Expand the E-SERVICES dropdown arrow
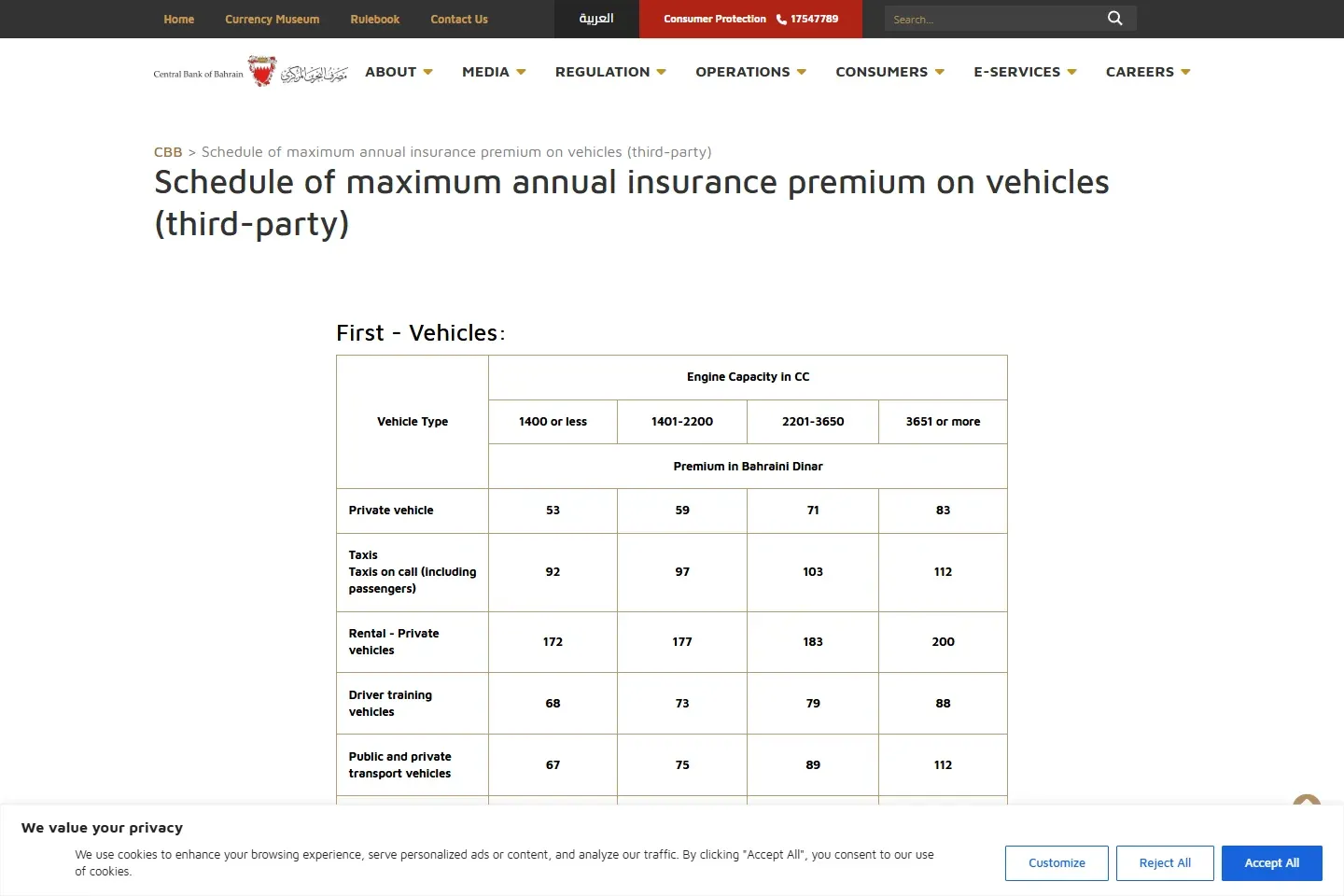This screenshot has height=896, width=1344. tap(1071, 72)
